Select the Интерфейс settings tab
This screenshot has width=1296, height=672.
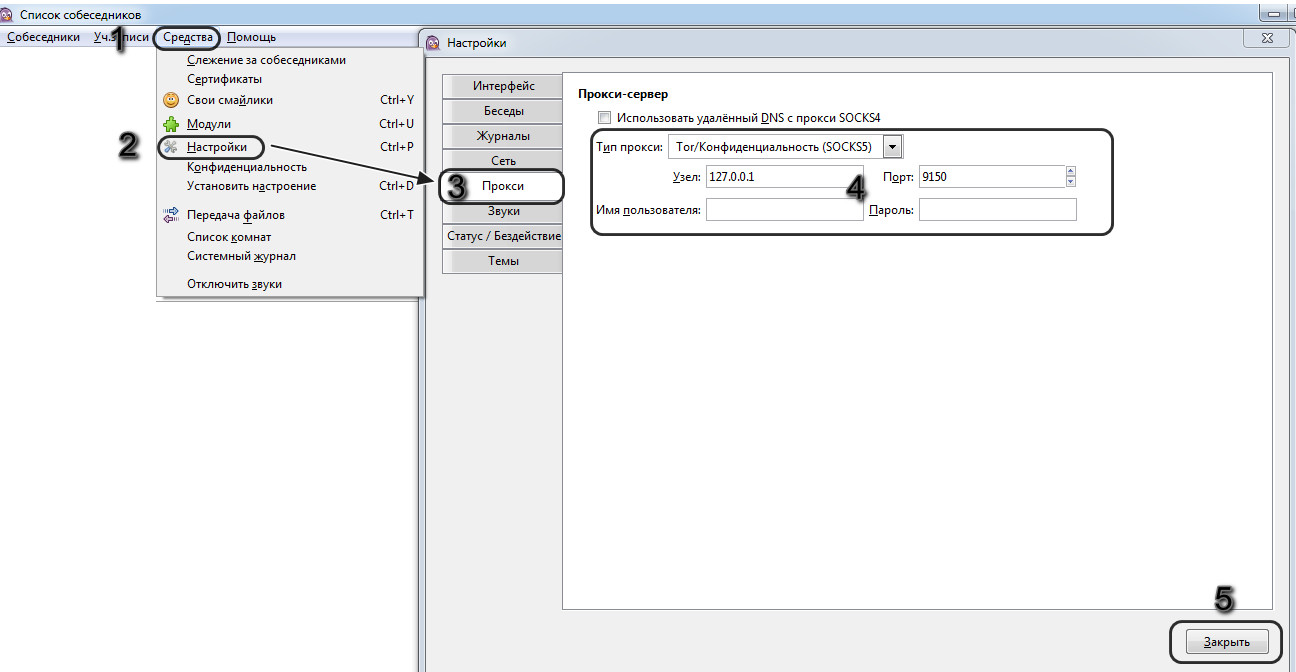pyautogui.click(x=503, y=86)
